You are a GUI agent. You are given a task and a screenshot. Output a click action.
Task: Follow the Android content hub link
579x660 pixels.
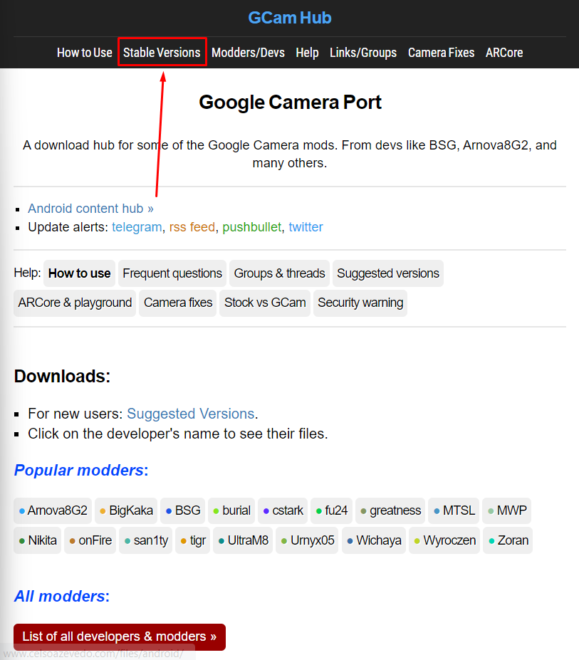point(90,208)
